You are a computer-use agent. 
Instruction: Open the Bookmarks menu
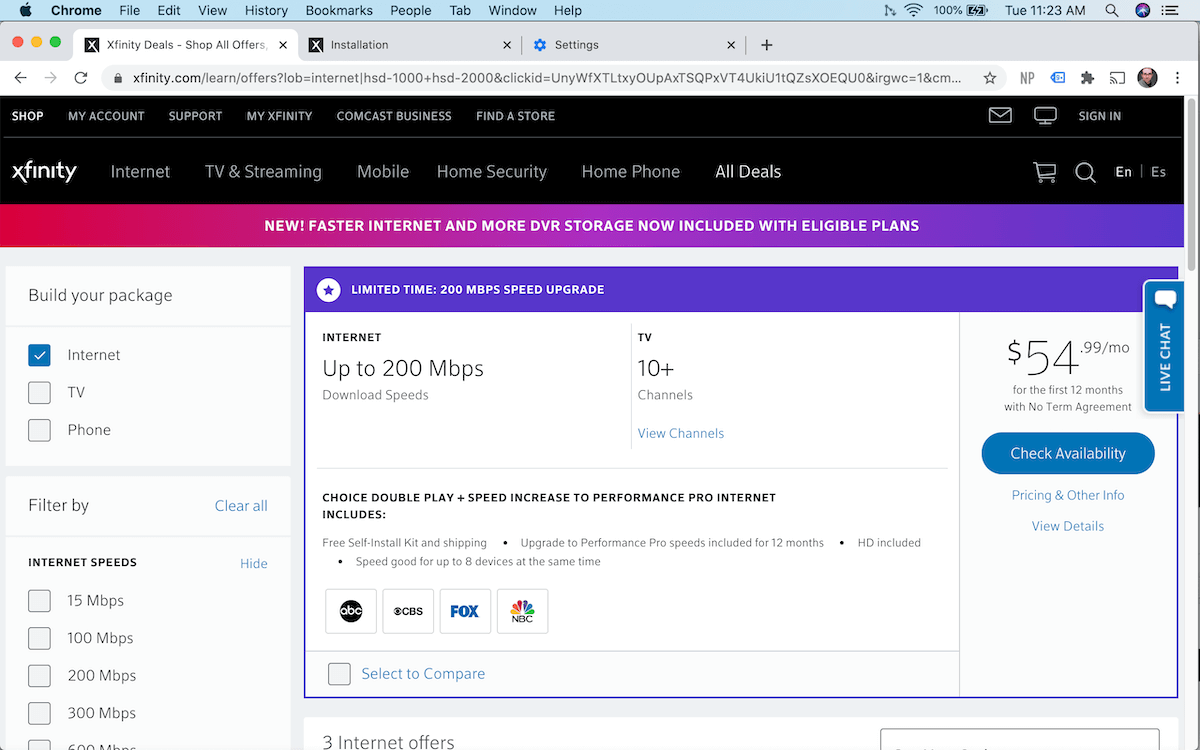click(340, 10)
